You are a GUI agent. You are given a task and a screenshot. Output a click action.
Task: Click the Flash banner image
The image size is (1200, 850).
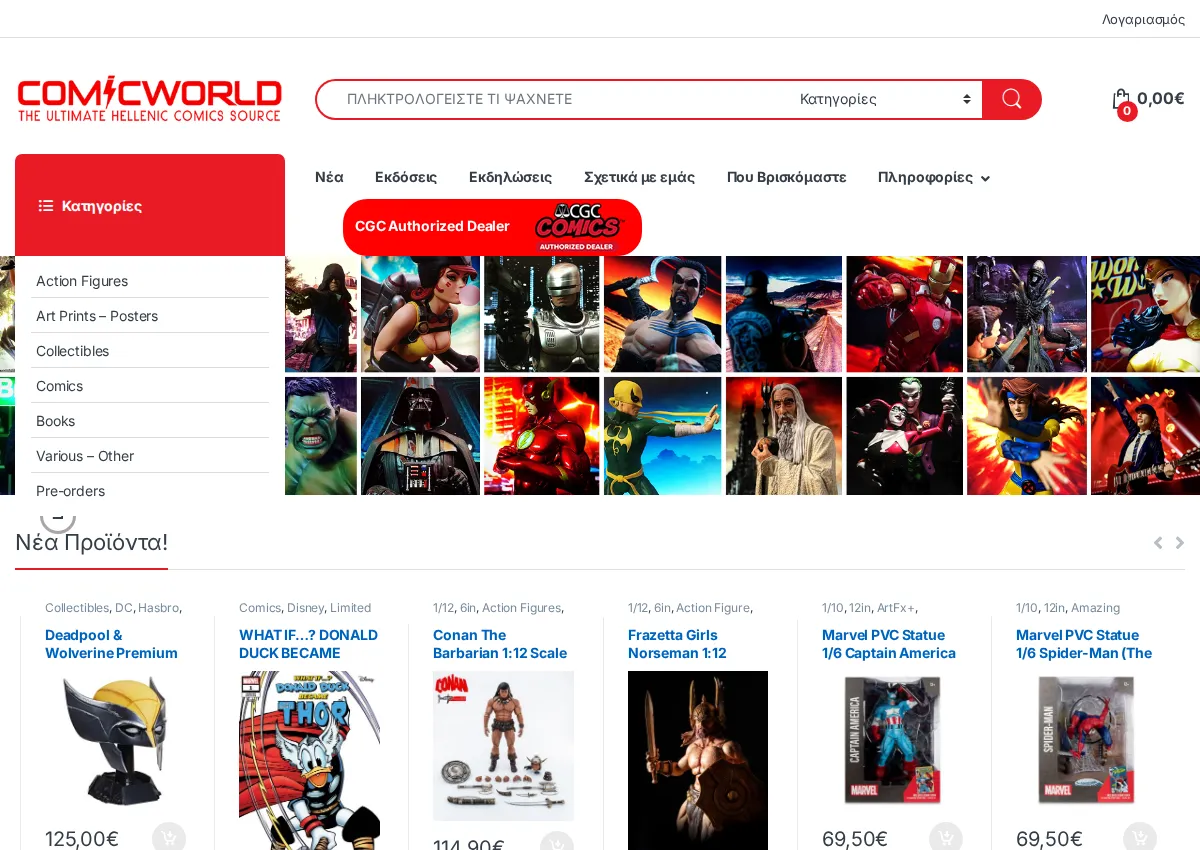click(541, 436)
